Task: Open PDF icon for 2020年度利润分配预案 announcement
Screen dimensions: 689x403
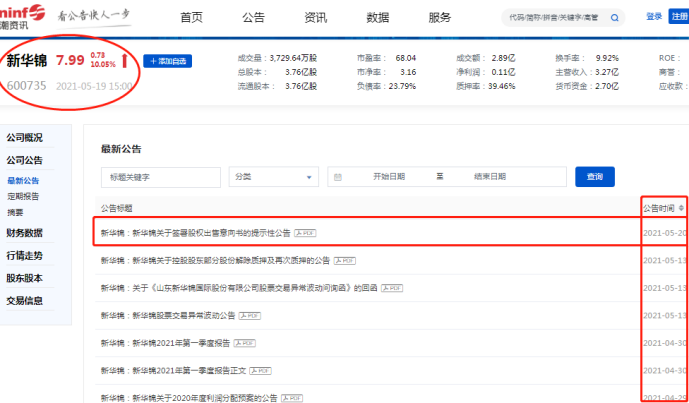Action: coord(292,398)
